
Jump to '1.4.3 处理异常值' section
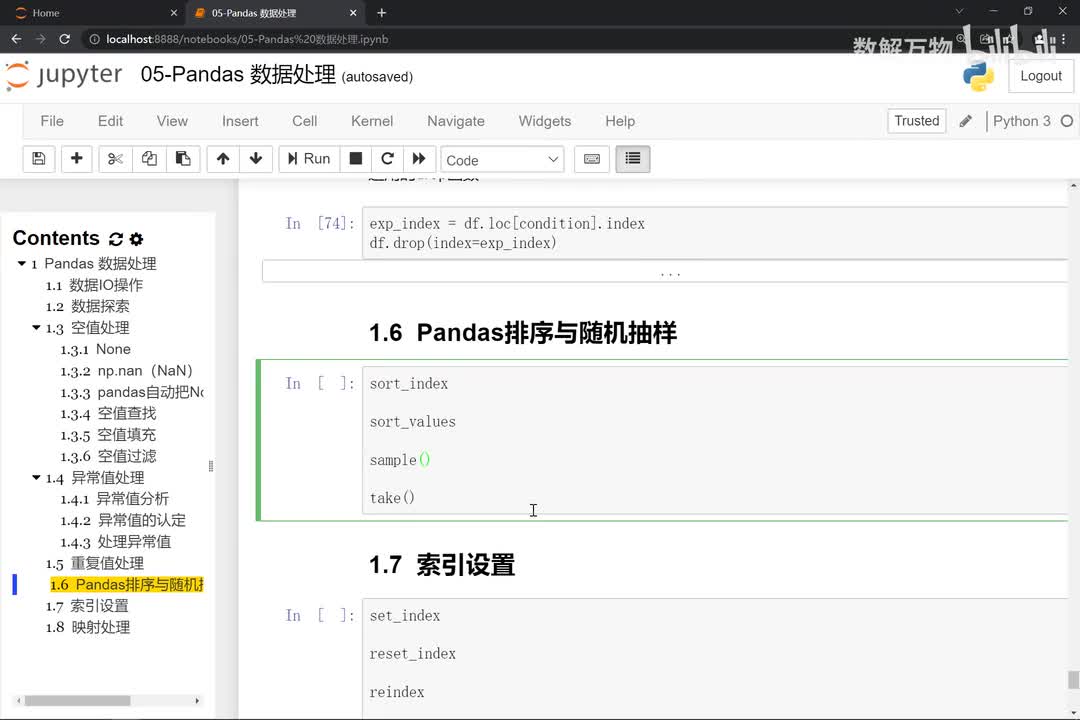(x=115, y=542)
